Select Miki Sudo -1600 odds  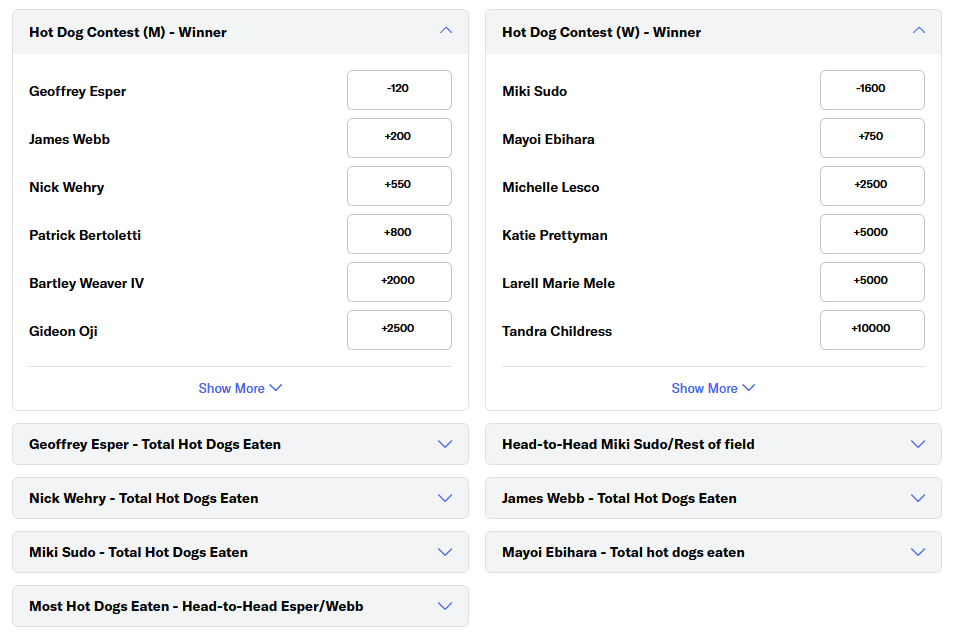(872, 90)
